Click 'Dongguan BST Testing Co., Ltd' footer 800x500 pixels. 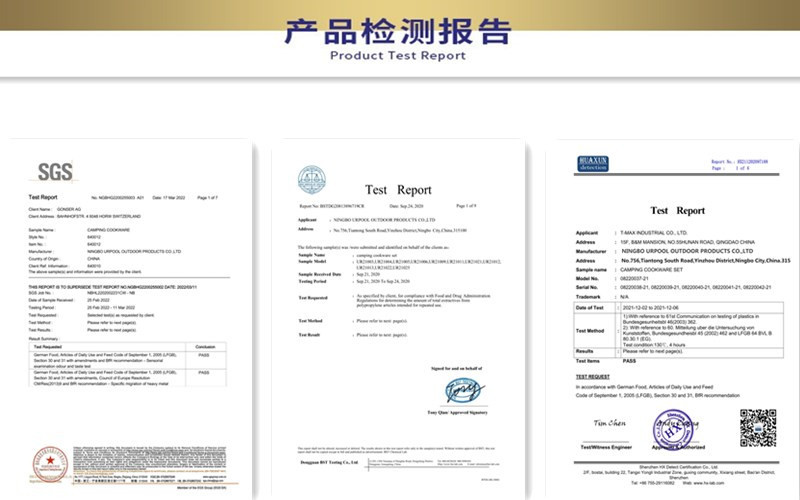point(330,462)
